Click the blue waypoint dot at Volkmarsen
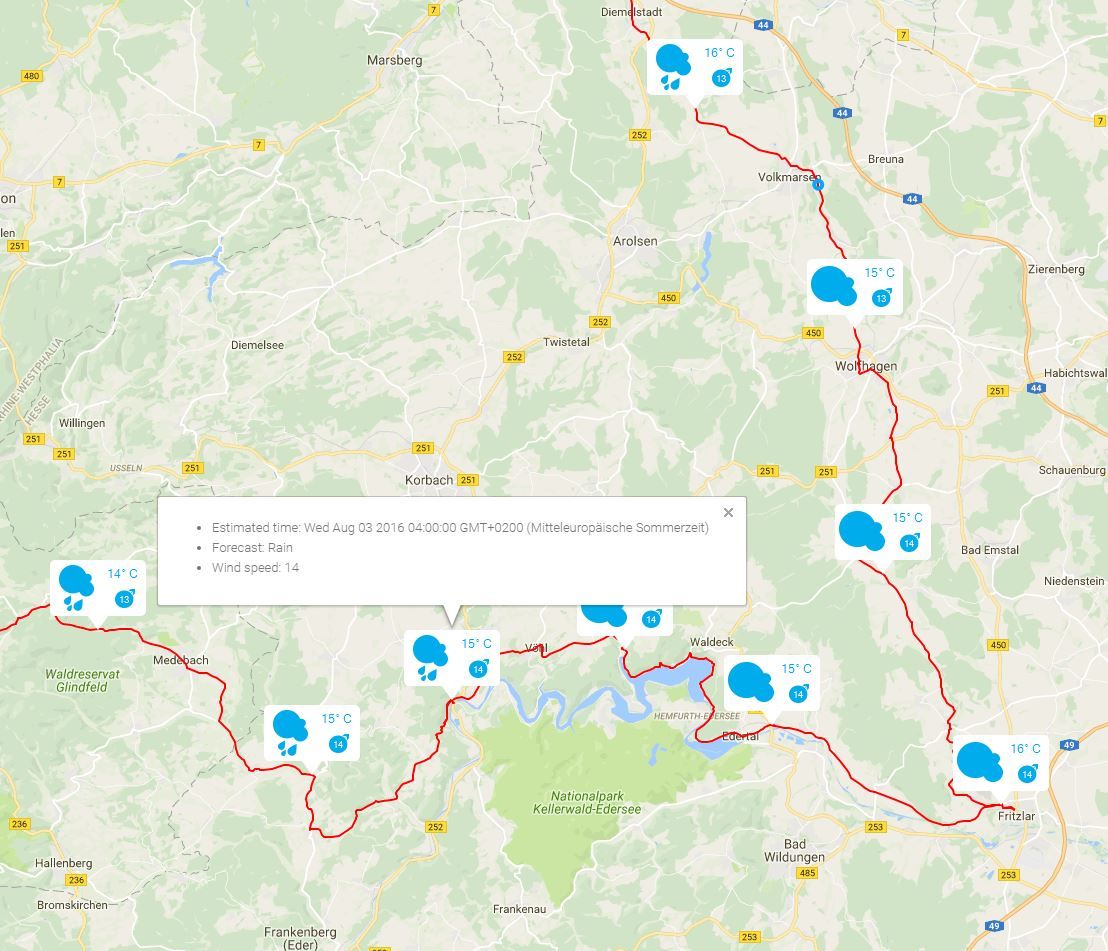1108x951 pixels. pos(818,184)
